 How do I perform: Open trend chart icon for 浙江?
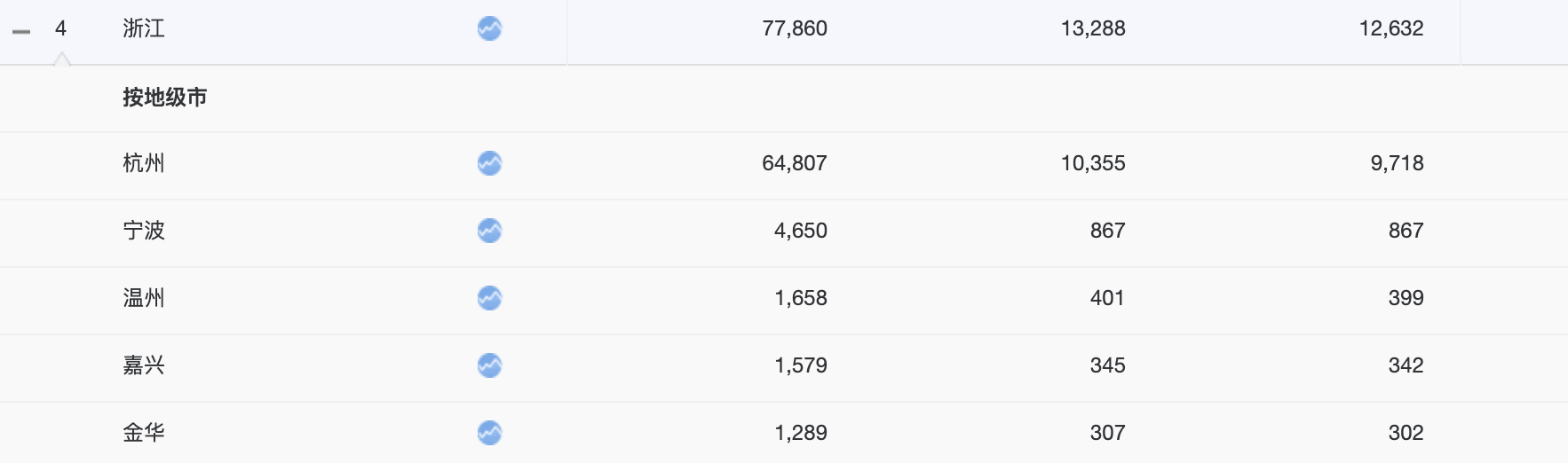click(489, 28)
